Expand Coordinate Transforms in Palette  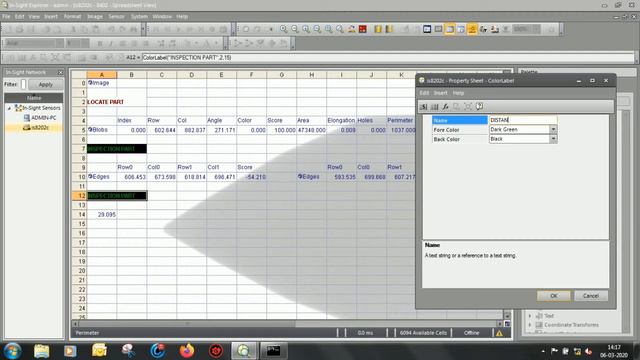tap(530, 325)
